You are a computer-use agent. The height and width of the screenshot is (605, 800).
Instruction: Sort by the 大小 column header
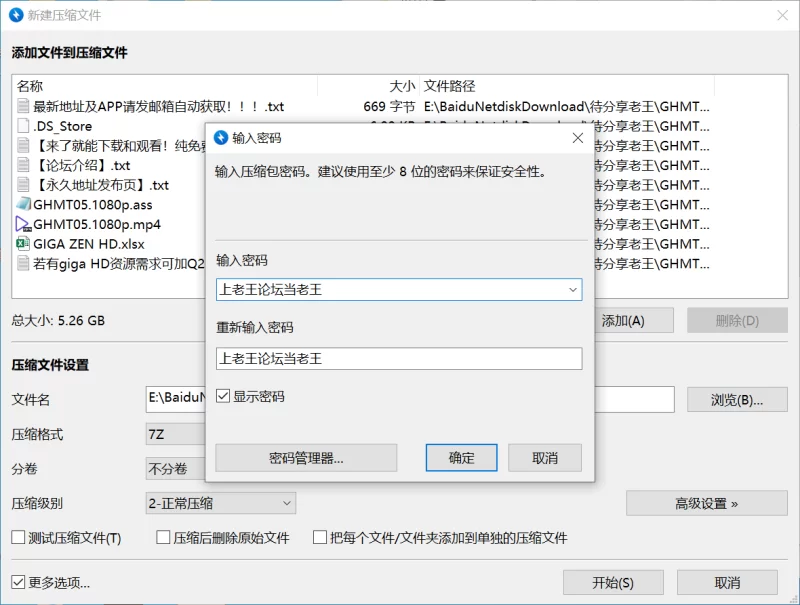click(x=368, y=86)
